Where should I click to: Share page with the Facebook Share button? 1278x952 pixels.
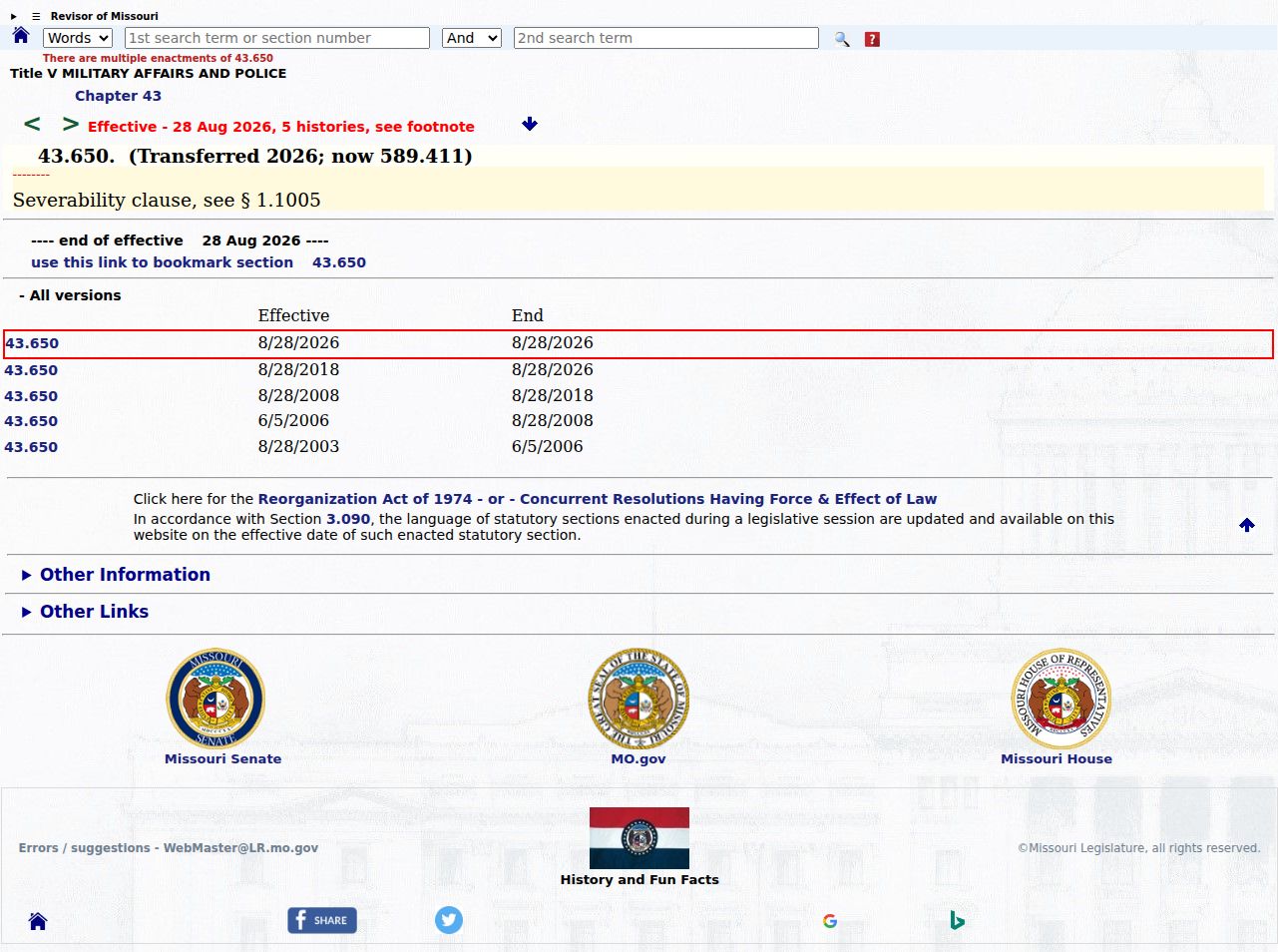[x=322, y=920]
